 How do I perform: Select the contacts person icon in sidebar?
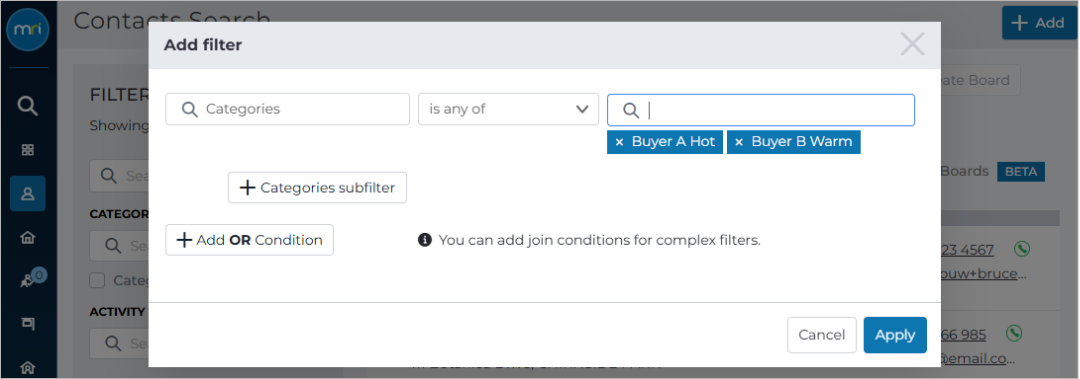click(28, 194)
